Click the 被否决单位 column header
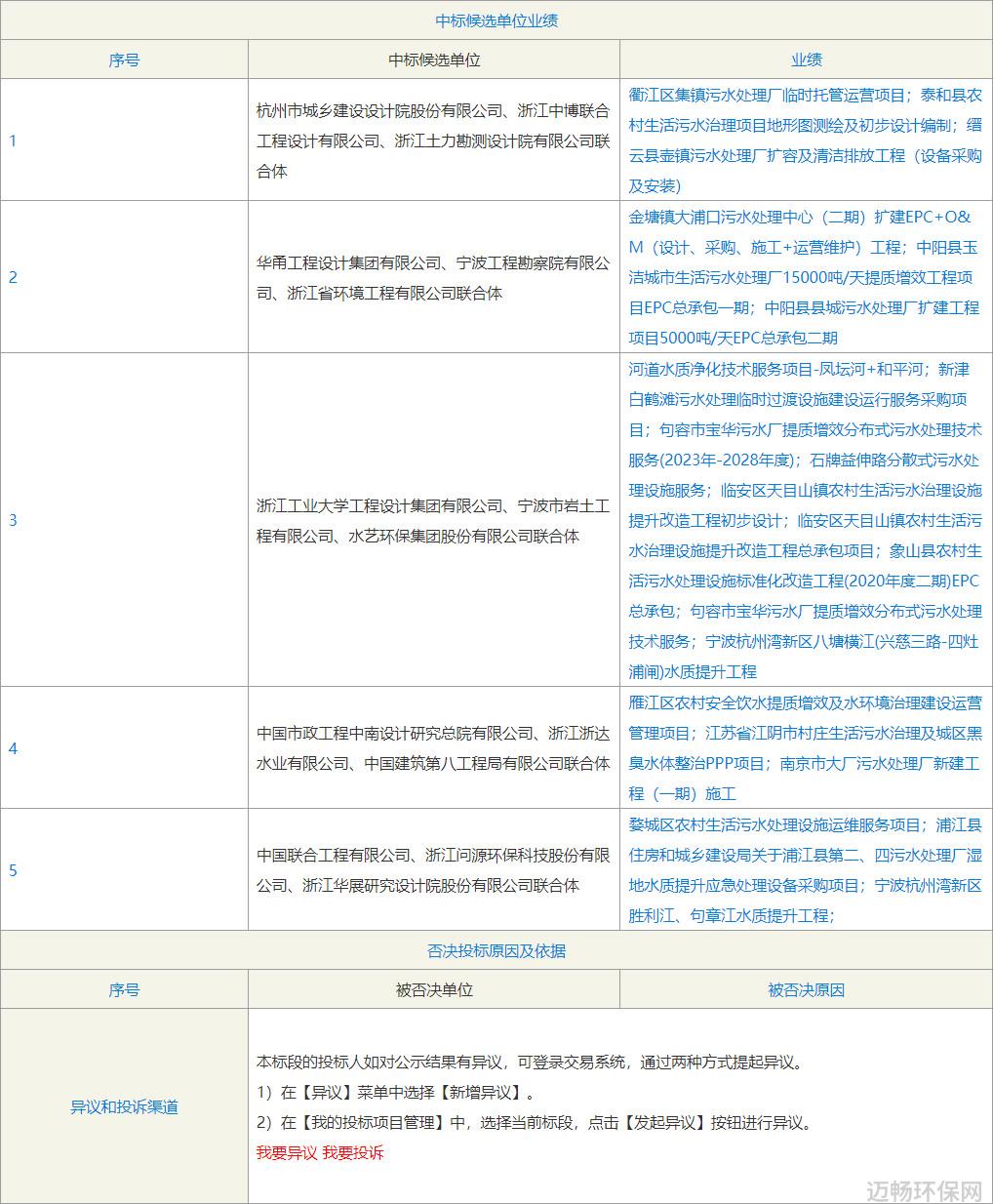Screen dimensions: 993x1204 [x=434, y=989]
